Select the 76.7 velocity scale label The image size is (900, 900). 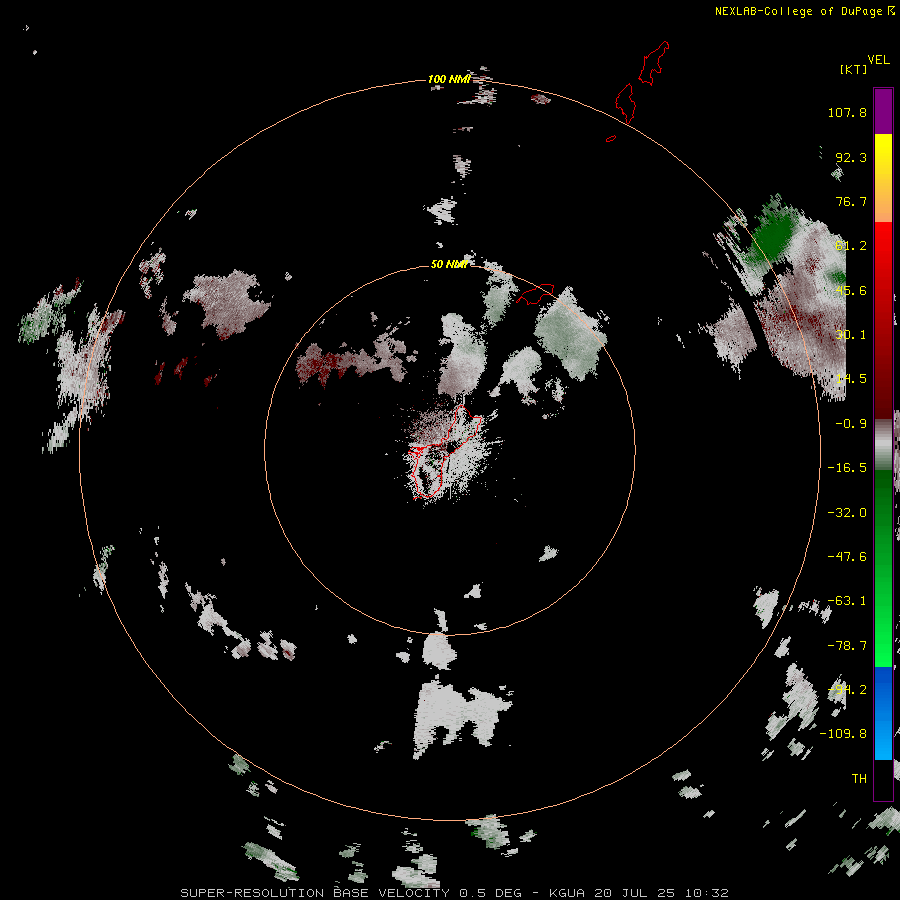coord(851,201)
